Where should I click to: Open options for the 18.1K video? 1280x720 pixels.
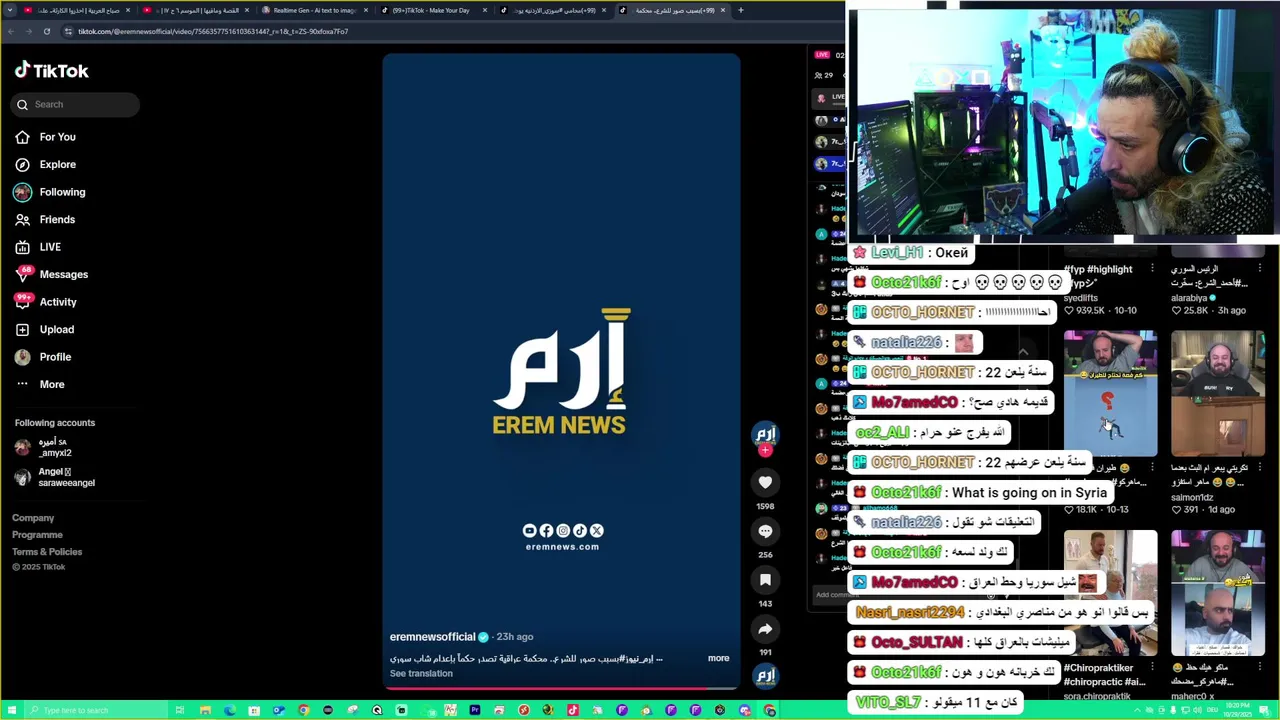1152,468
